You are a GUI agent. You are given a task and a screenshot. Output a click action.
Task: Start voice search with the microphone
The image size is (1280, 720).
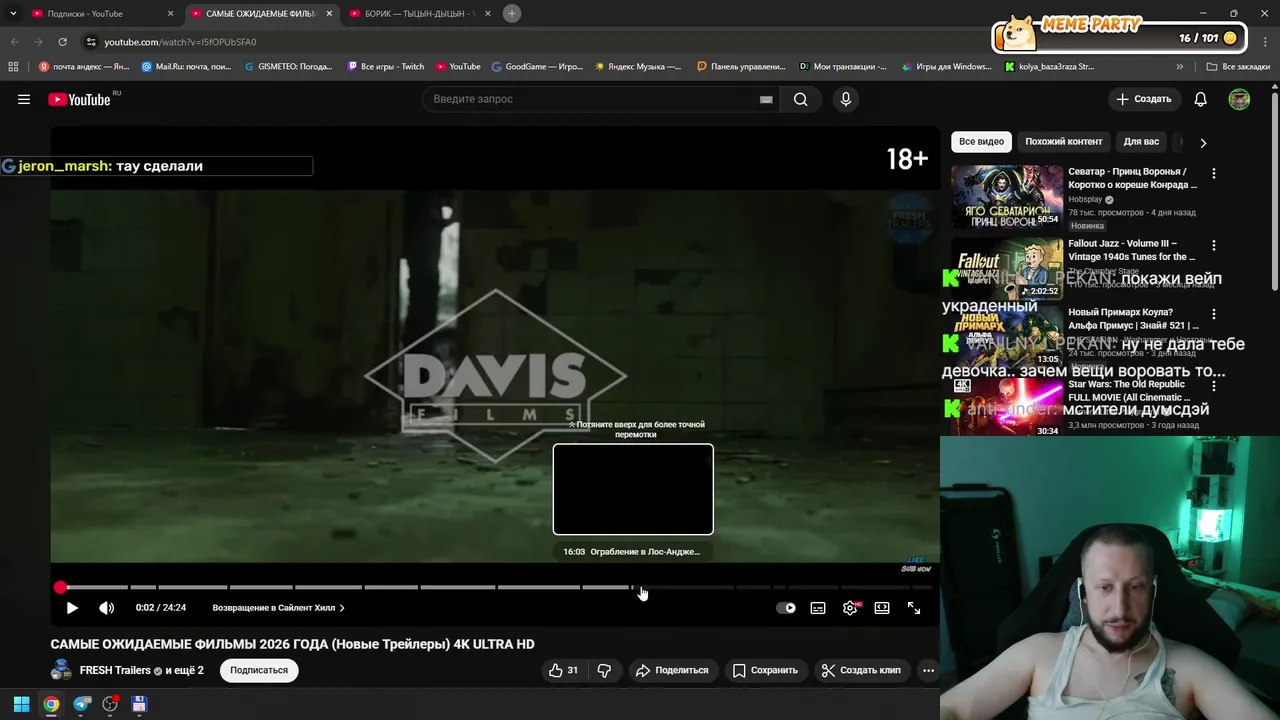point(846,99)
